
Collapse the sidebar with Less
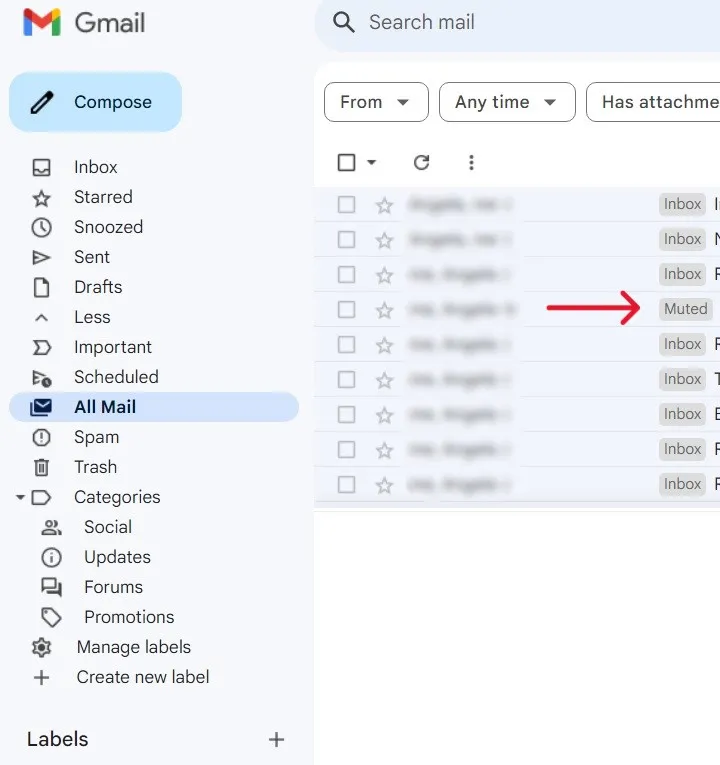pyautogui.click(x=91, y=317)
